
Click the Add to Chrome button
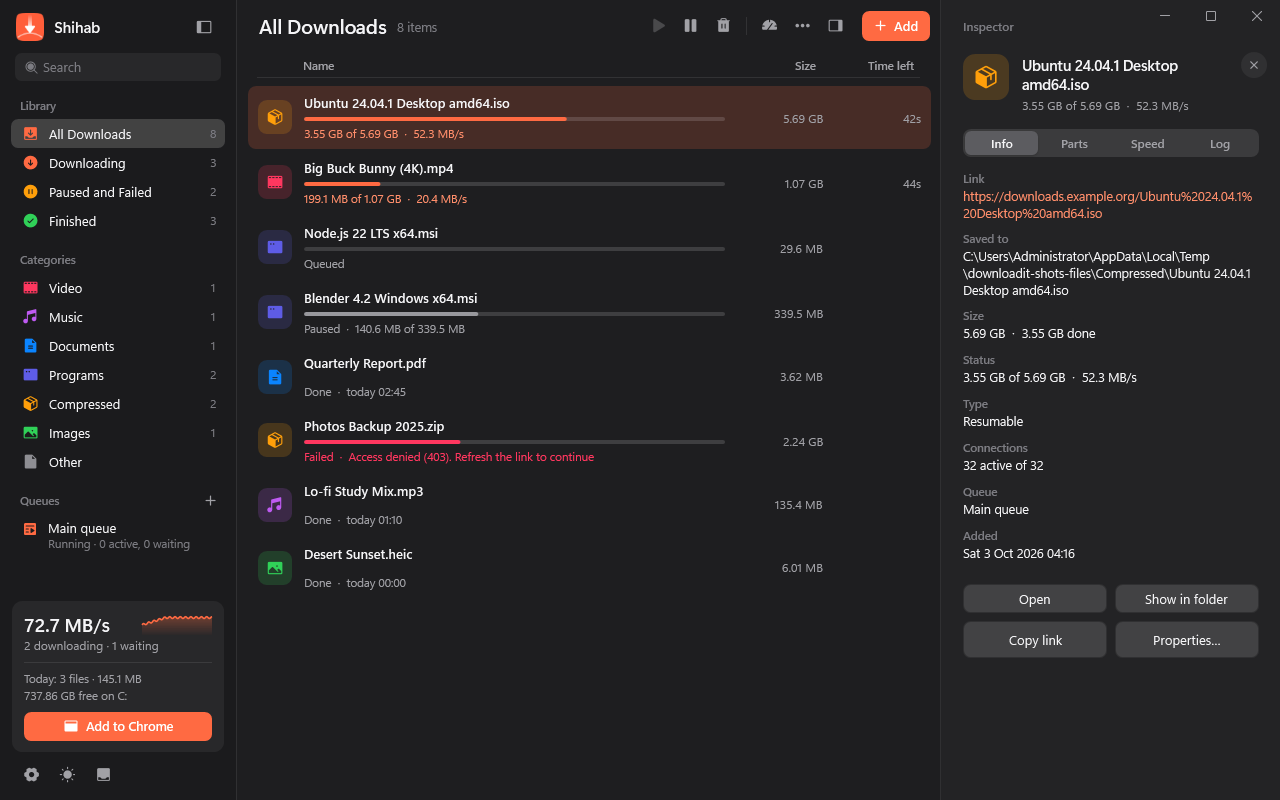(x=118, y=726)
